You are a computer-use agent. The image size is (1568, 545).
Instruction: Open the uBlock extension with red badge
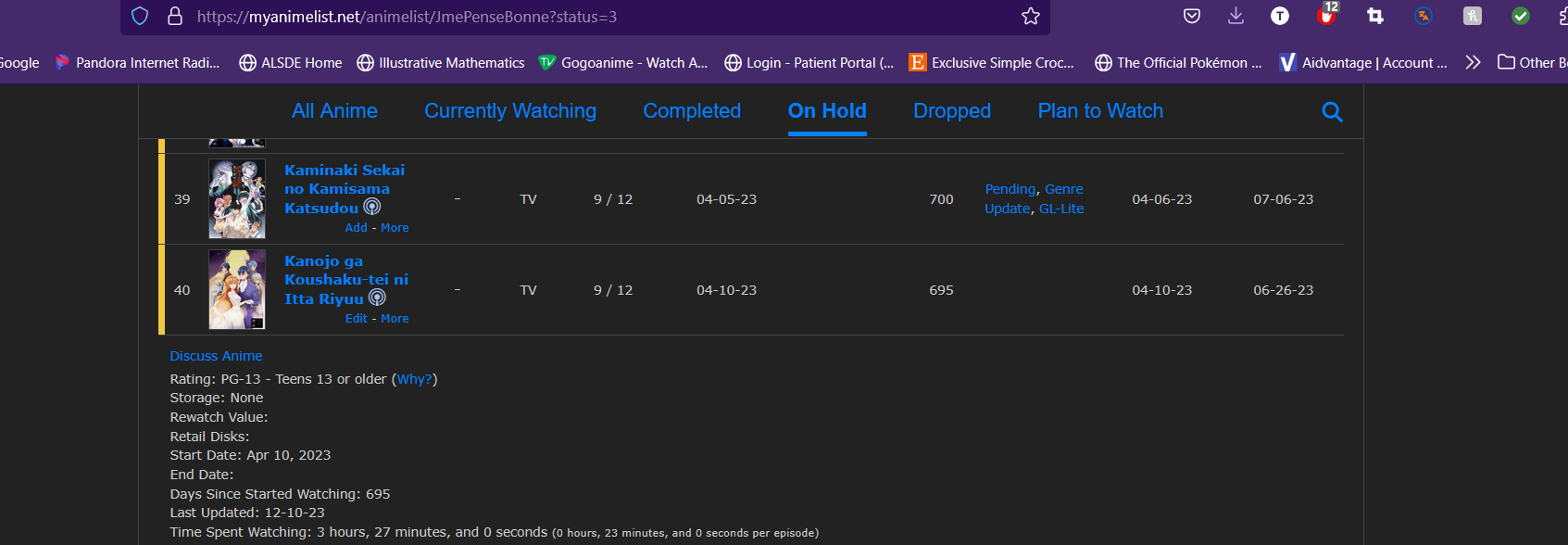[x=1327, y=14]
